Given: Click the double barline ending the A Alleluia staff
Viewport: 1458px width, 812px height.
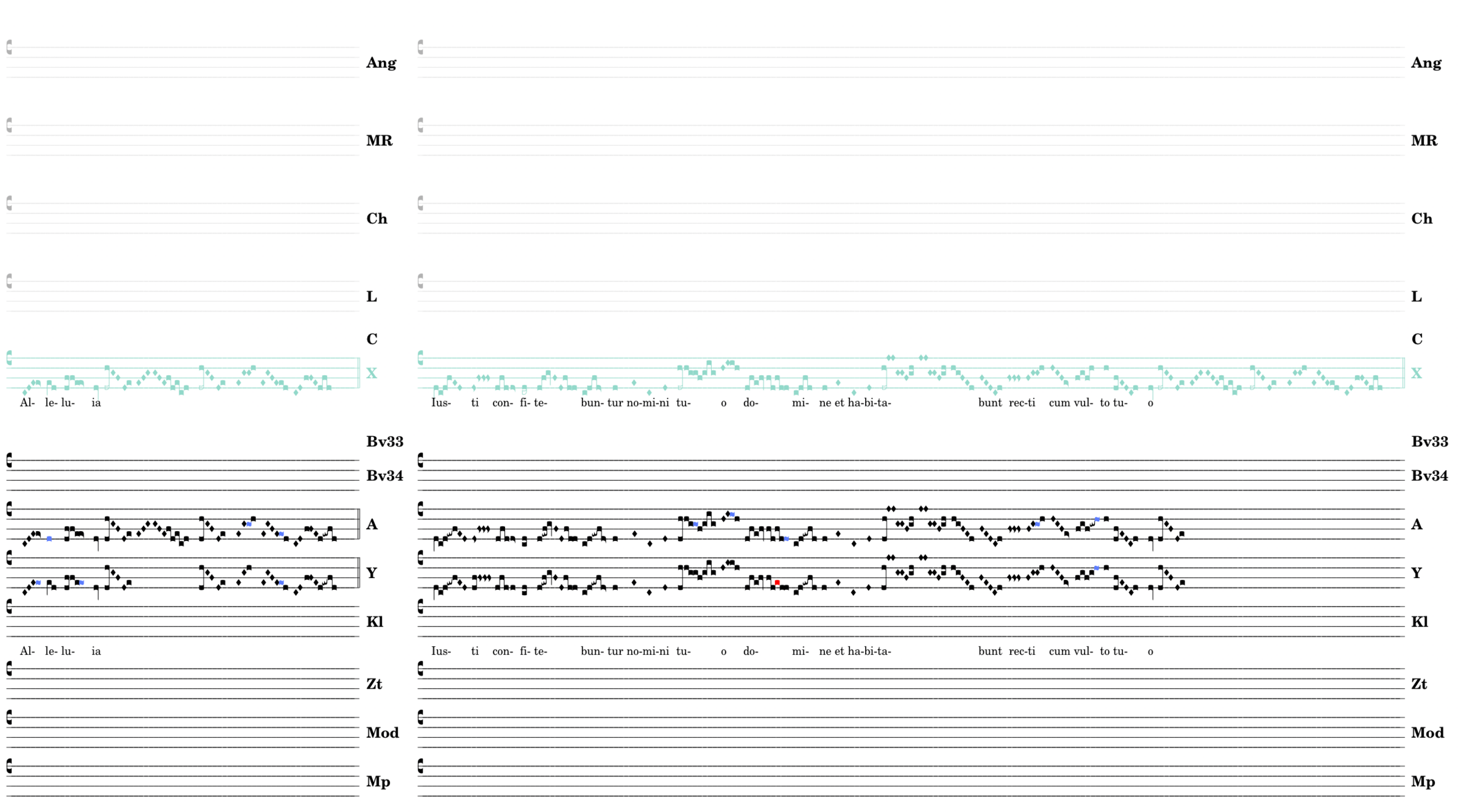Looking at the screenshot, I should [358, 524].
